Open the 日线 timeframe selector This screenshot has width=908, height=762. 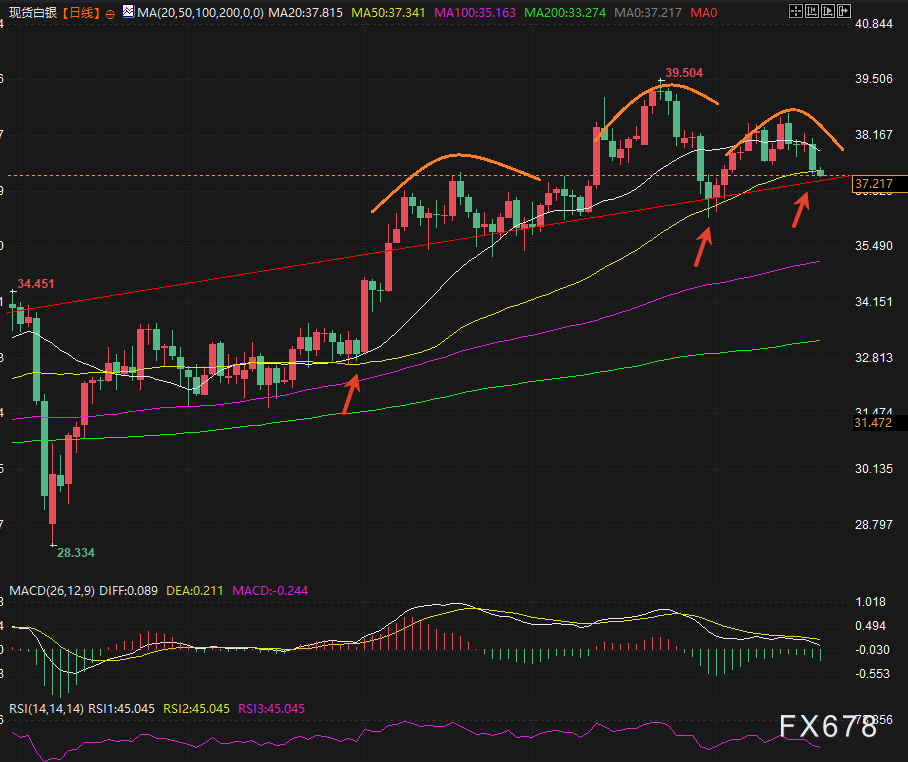click(x=78, y=14)
